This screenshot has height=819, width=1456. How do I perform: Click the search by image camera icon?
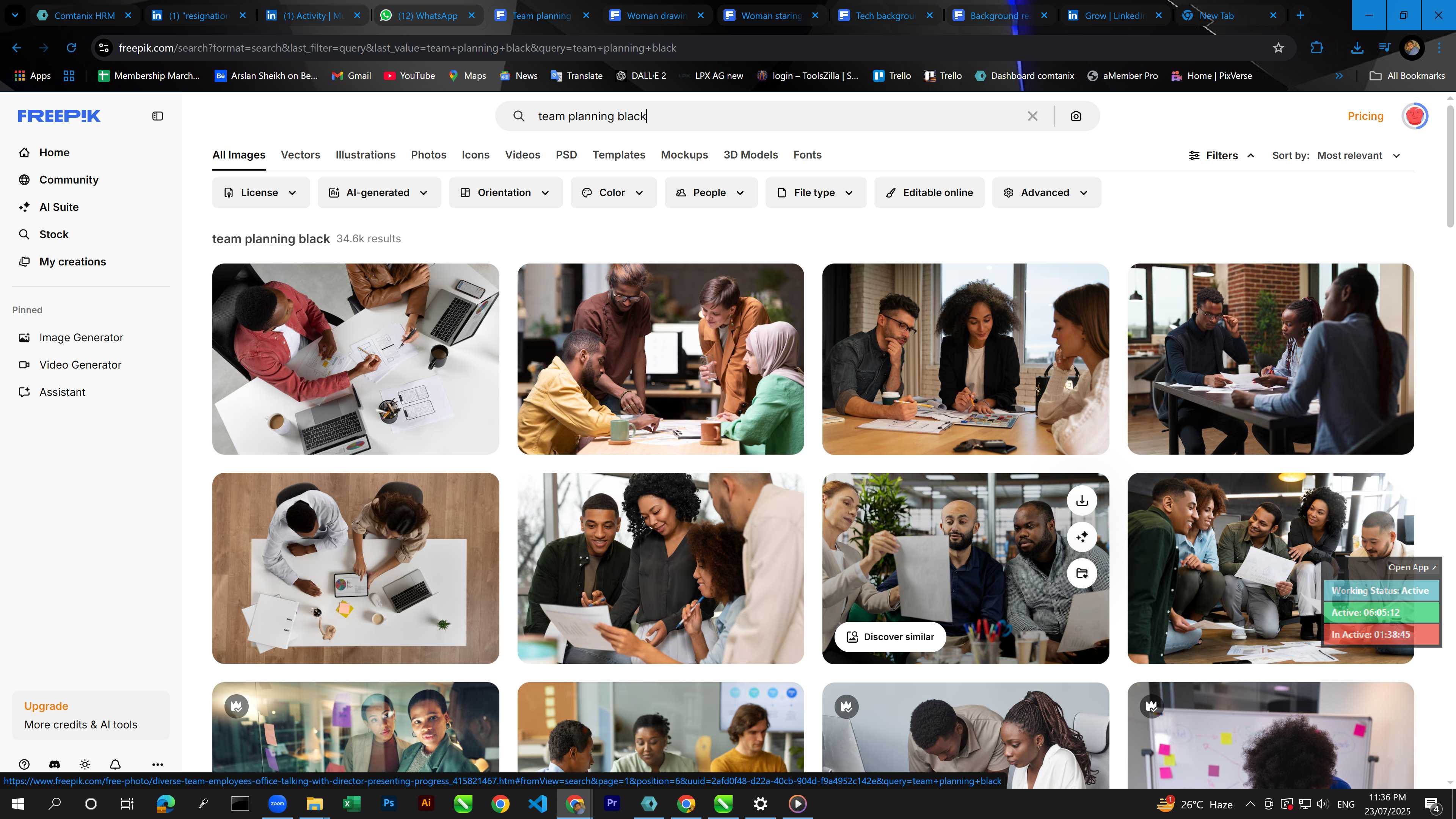1076,116
